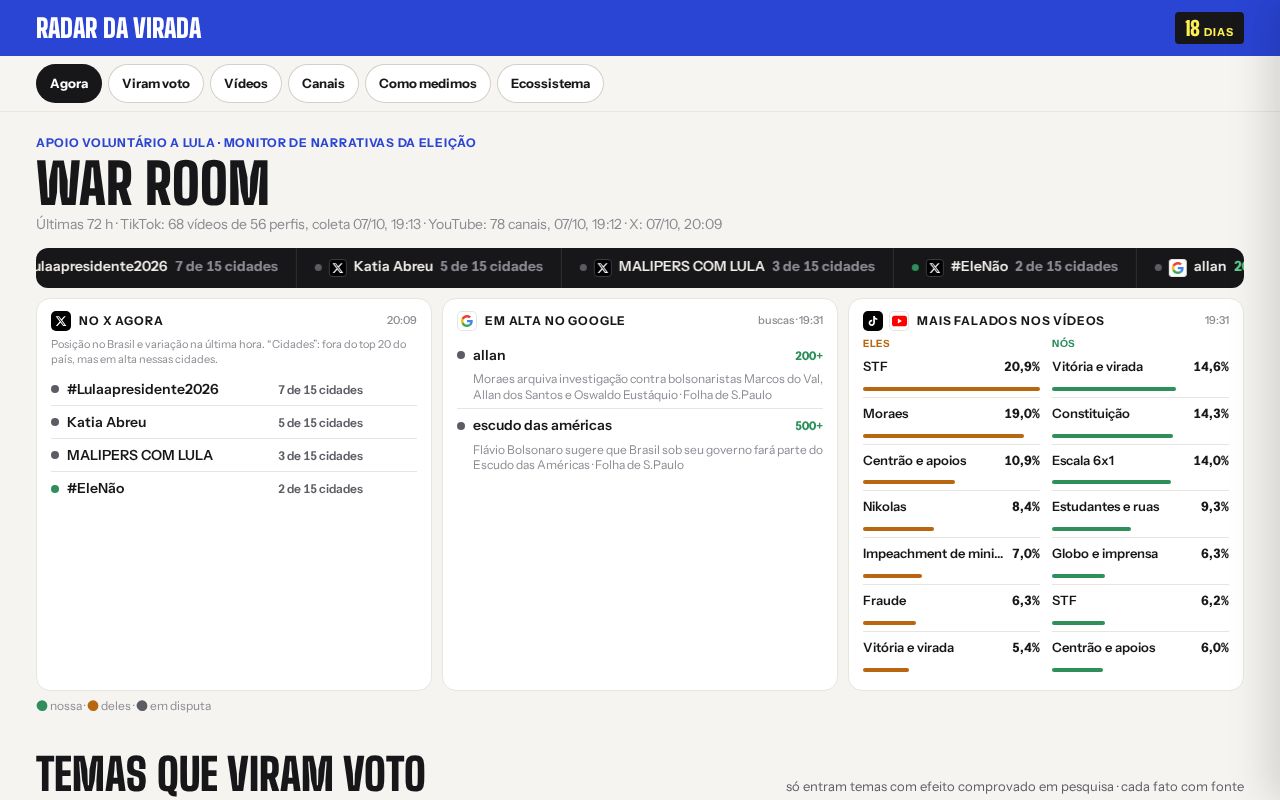This screenshot has height=800, width=1280.
Task: Click the X icon beside #EleNão in the ticker
Action: point(935,268)
